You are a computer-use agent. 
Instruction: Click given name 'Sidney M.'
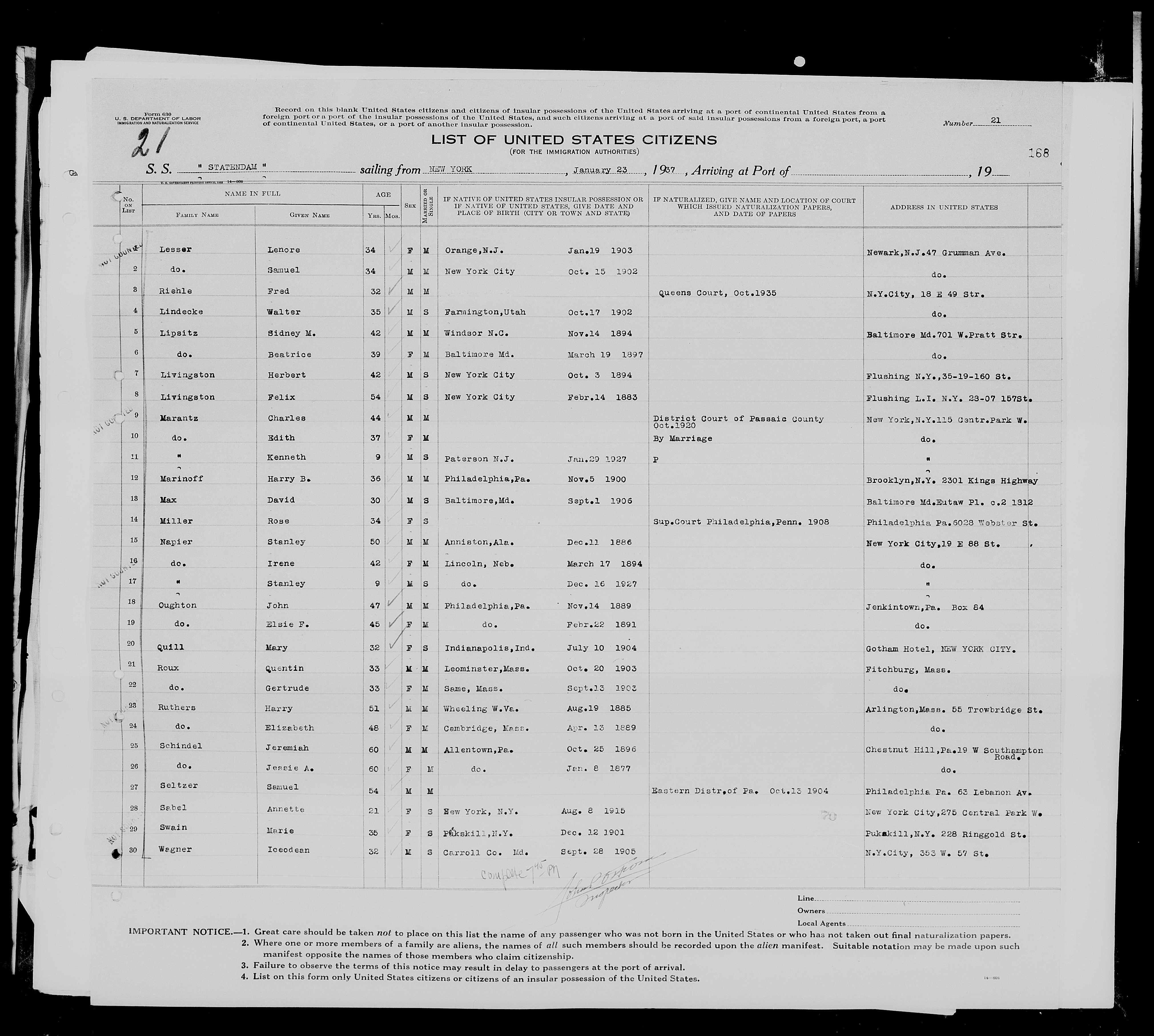click(x=291, y=333)
